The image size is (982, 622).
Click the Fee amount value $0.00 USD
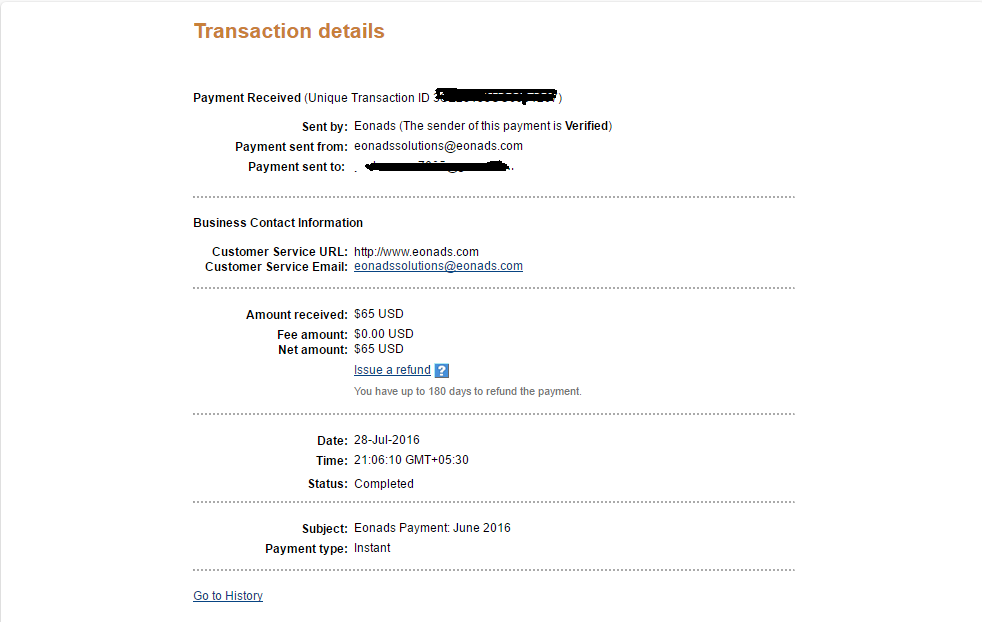(x=384, y=334)
